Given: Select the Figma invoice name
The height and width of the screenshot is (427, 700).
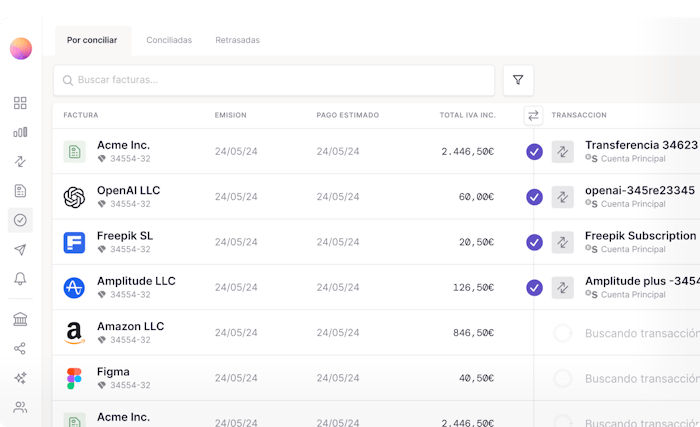Looking at the screenshot, I should (x=113, y=372).
